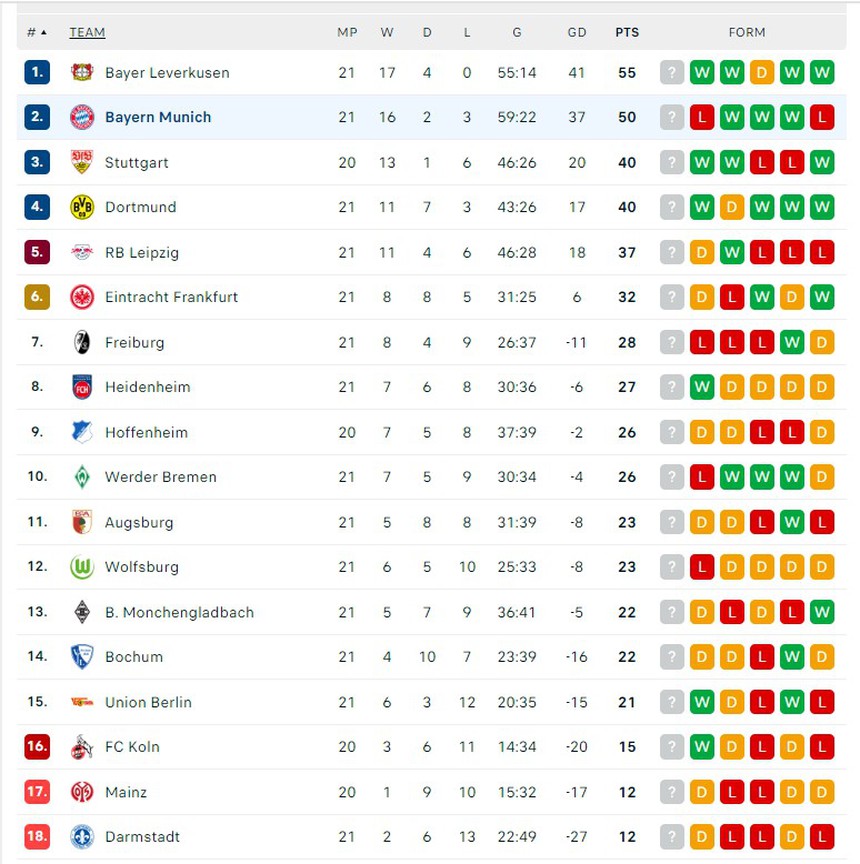Click the Dortmund club badge

coord(84,207)
